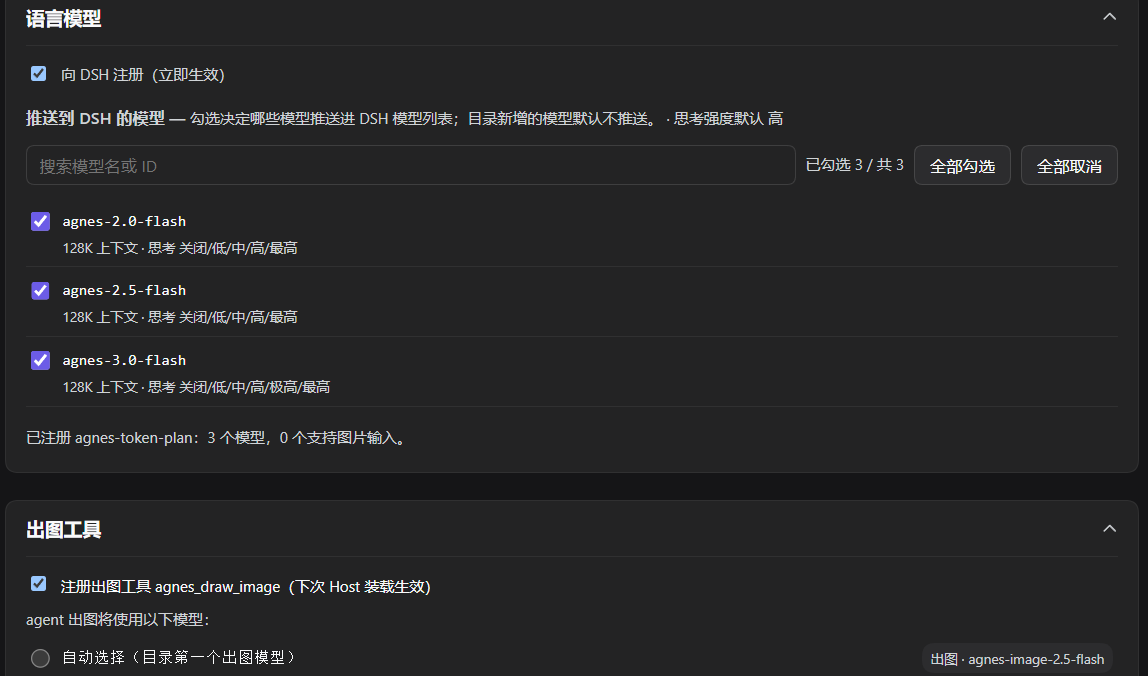The height and width of the screenshot is (676, 1148).
Task: Click the agent 出图将使用以下模型 text
Action: coord(118,620)
